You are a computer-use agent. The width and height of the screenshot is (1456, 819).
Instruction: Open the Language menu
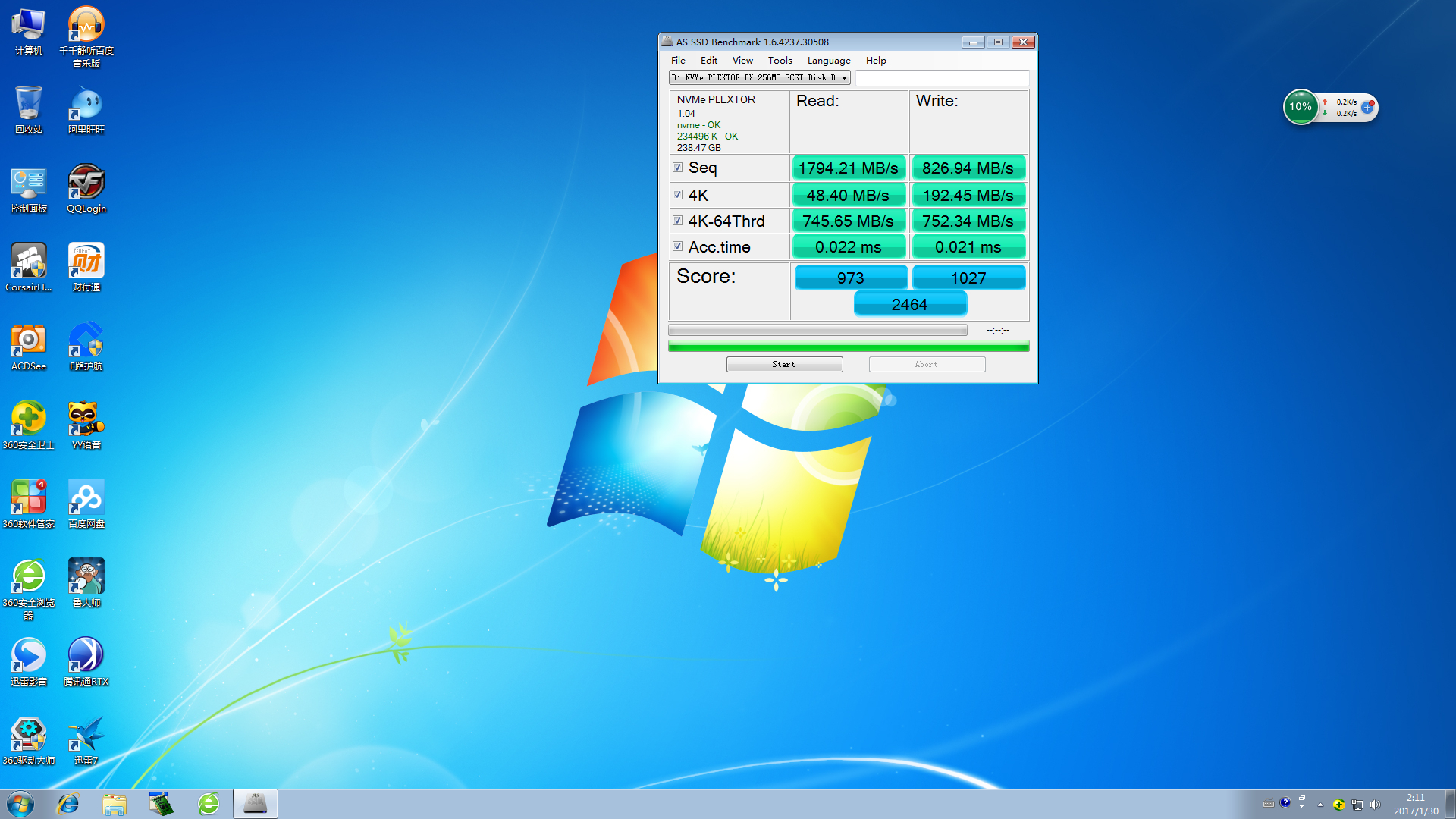(828, 61)
